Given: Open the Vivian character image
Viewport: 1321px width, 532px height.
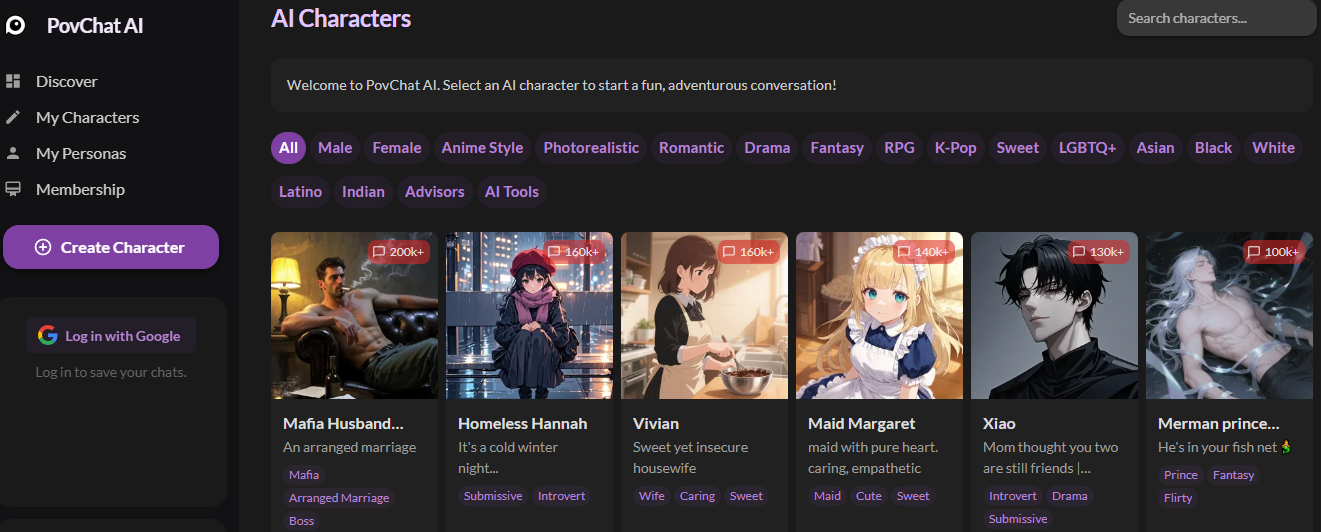Looking at the screenshot, I should (x=704, y=316).
